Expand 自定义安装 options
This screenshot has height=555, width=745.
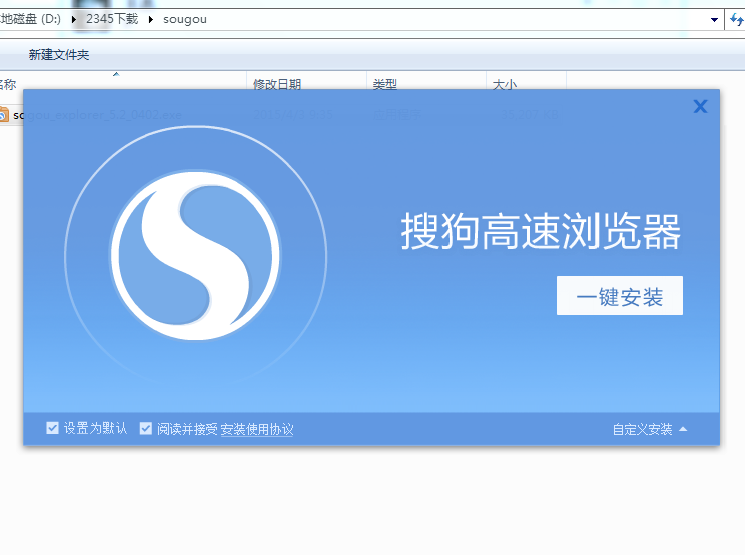click(649, 430)
